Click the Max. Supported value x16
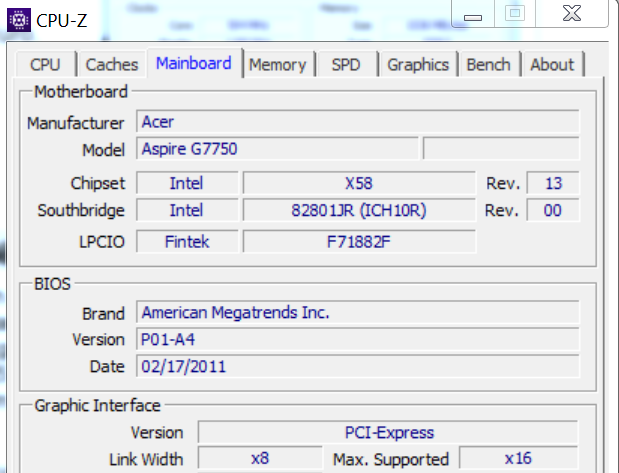The height and width of the screenshot is (473, 619). tap(518, 458)
